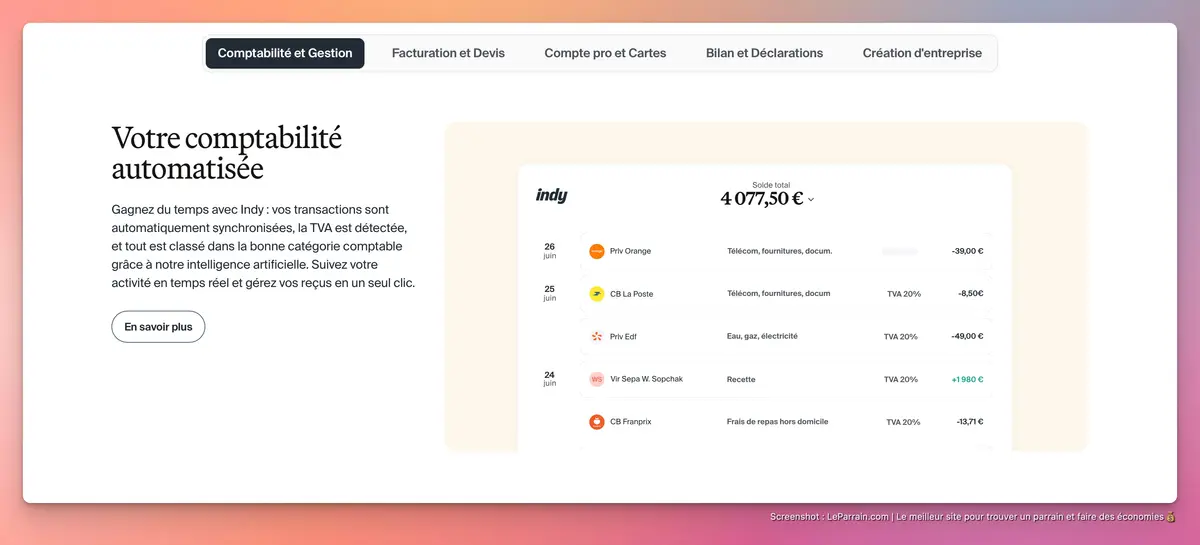Select the CB La Poste transaction label

pyautogui.click(x=631, y=294)
